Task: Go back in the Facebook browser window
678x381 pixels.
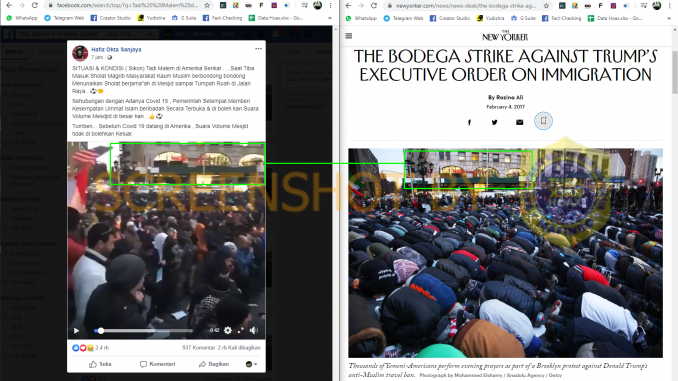Action: click(9, 6)
